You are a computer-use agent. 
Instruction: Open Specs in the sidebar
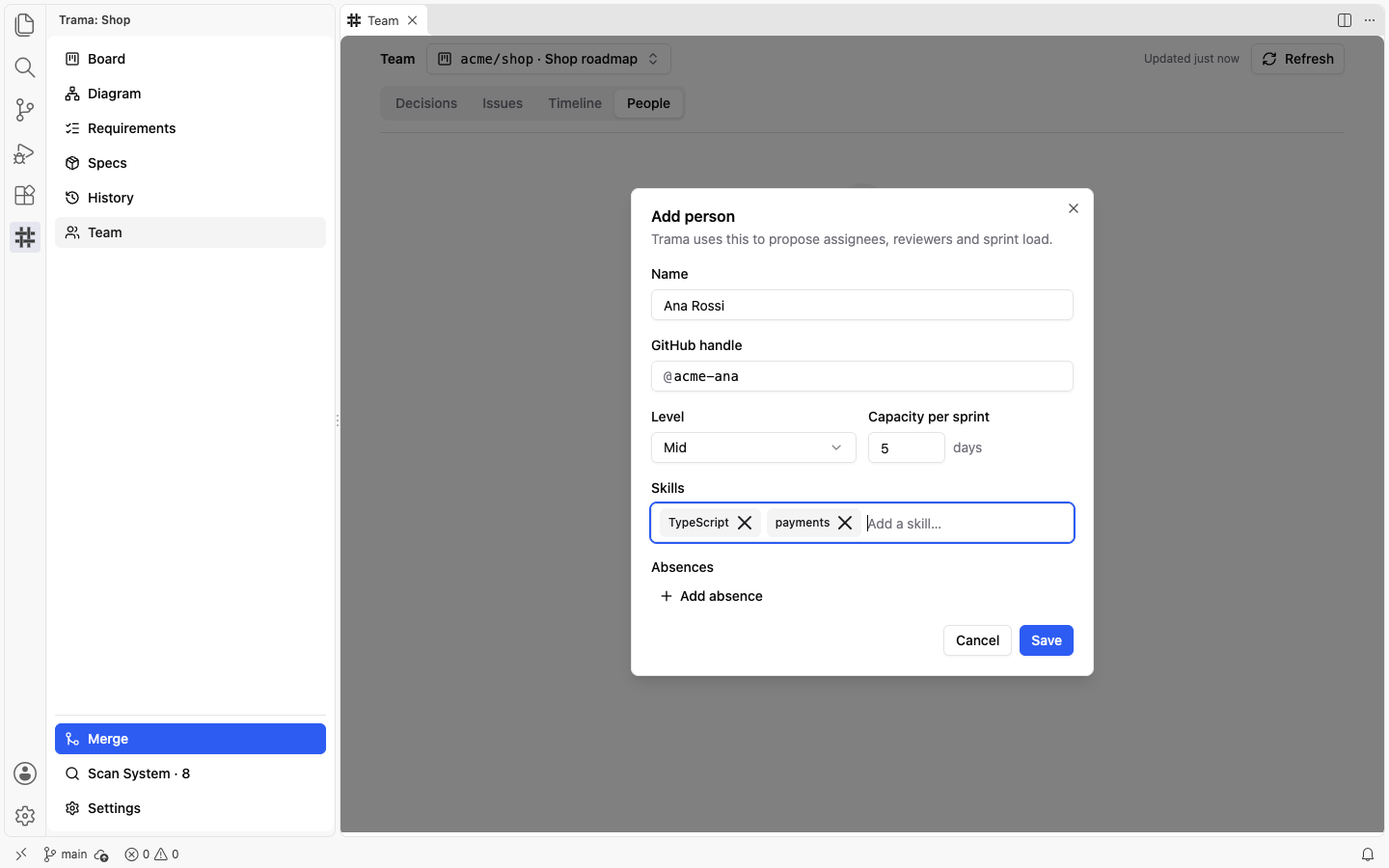click(x=190, y=163)
